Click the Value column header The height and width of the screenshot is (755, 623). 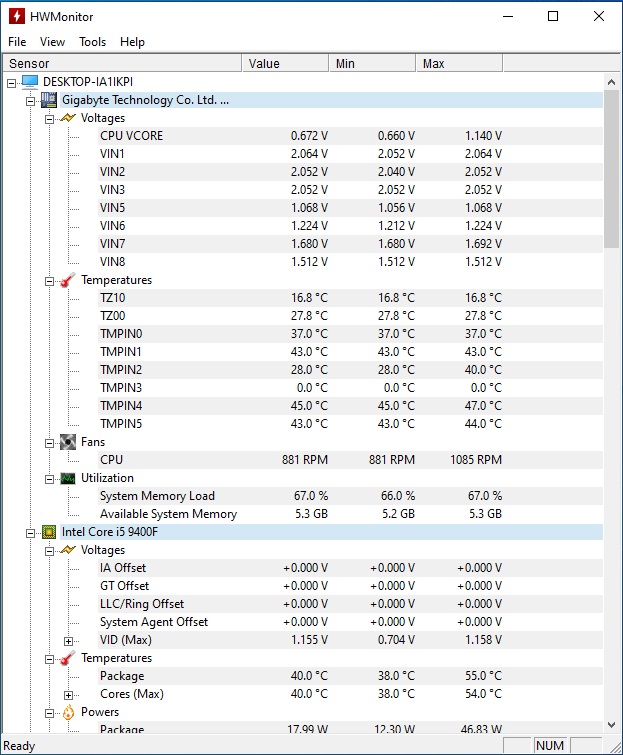[x=286, y=64]
